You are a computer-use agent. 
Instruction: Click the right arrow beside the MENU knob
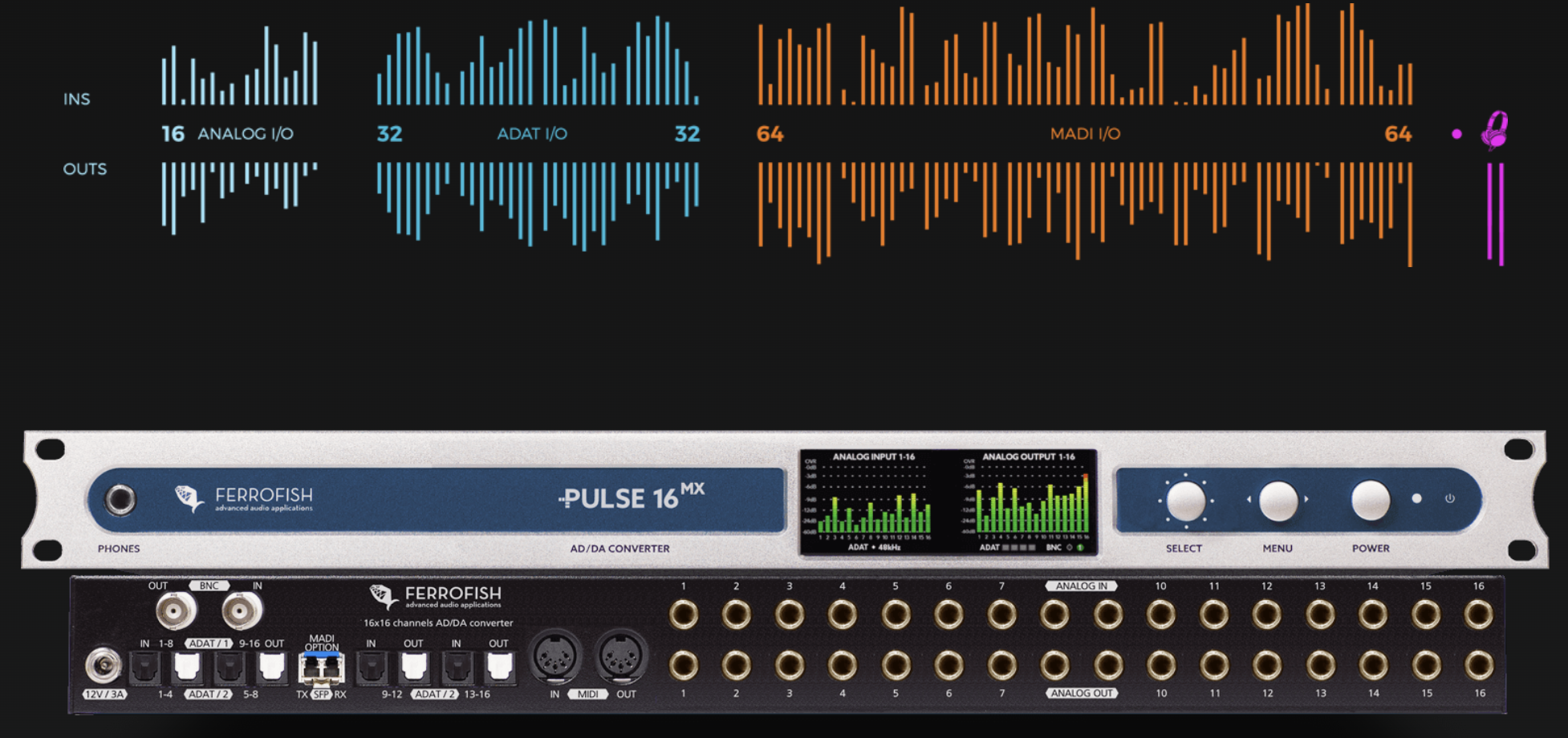click(1307, 499)
